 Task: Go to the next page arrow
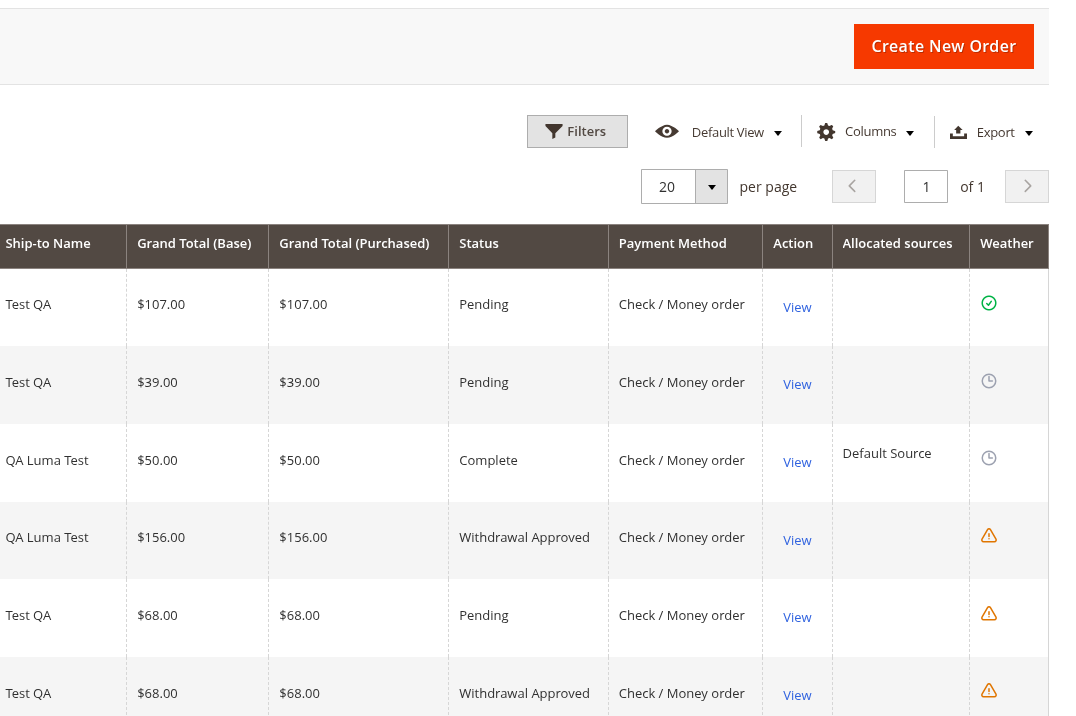coord(1027,186)
